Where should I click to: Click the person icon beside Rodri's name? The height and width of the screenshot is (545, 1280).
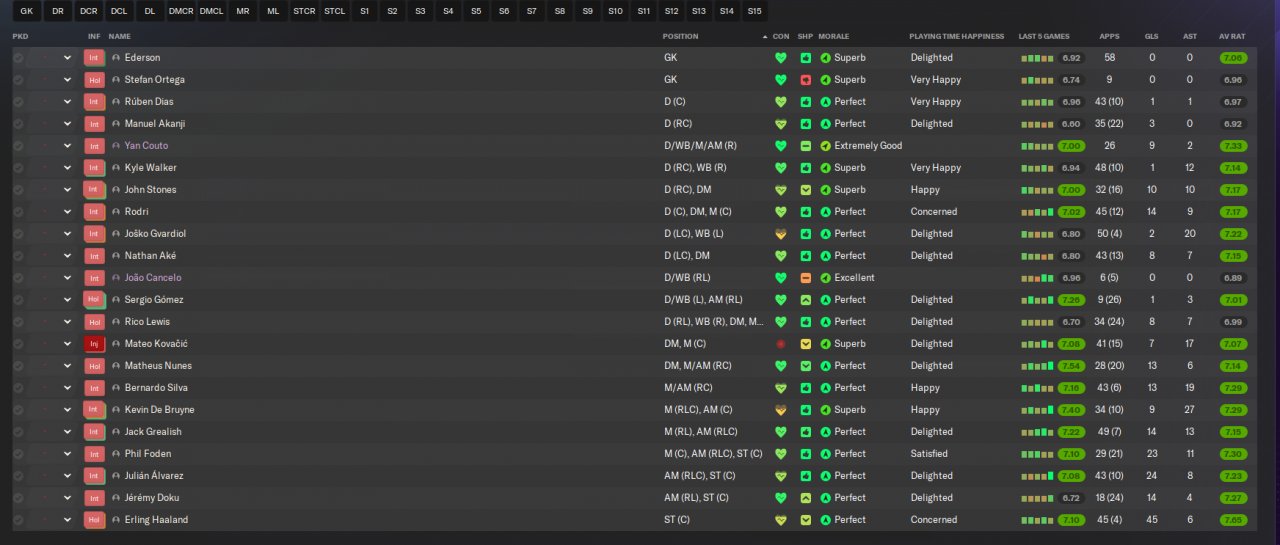[116, 212]
